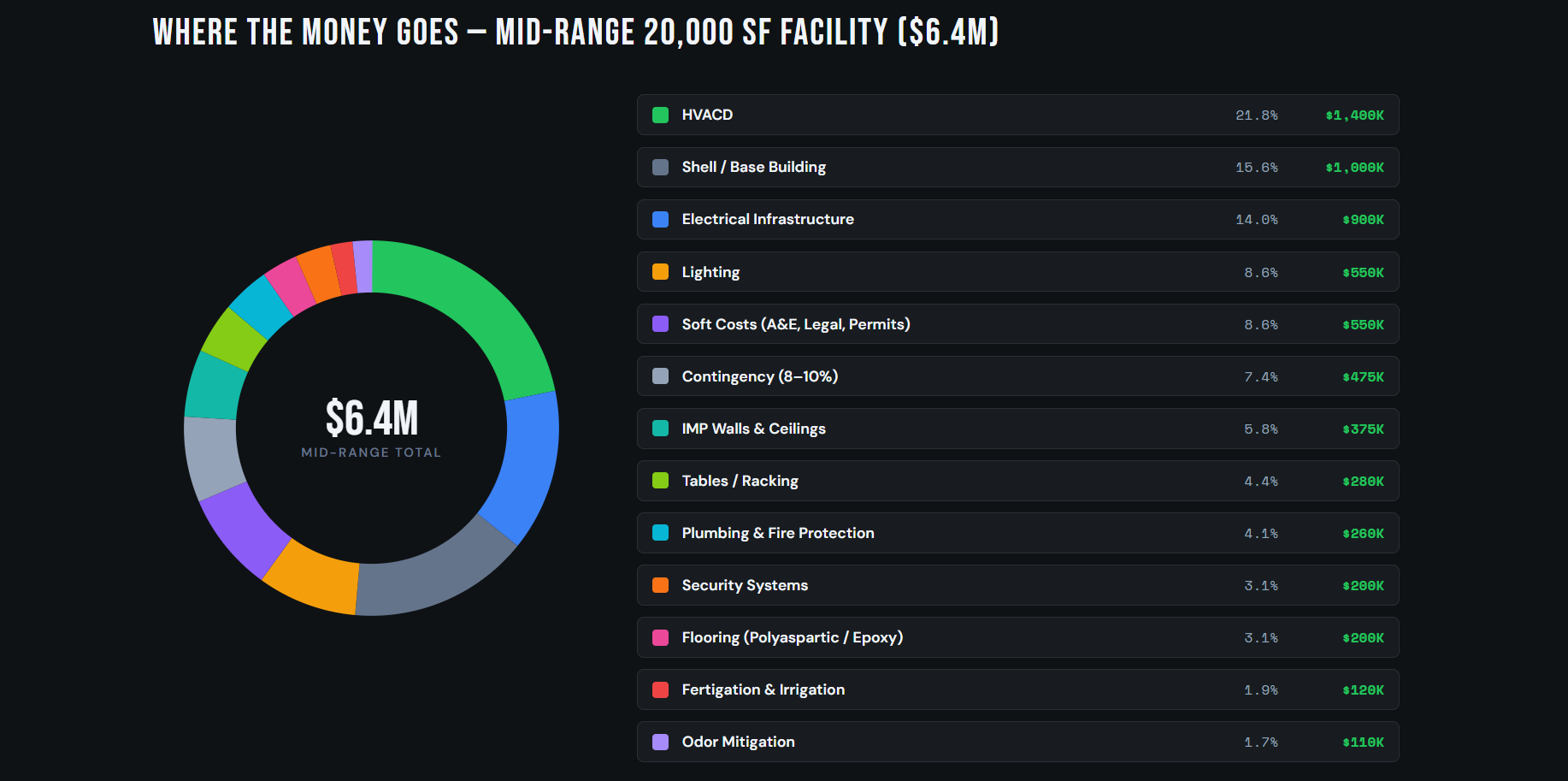Click the cyan Plumbing & Fire Protection swatch
Screen dimensions: 1568x781
(660, 532)
